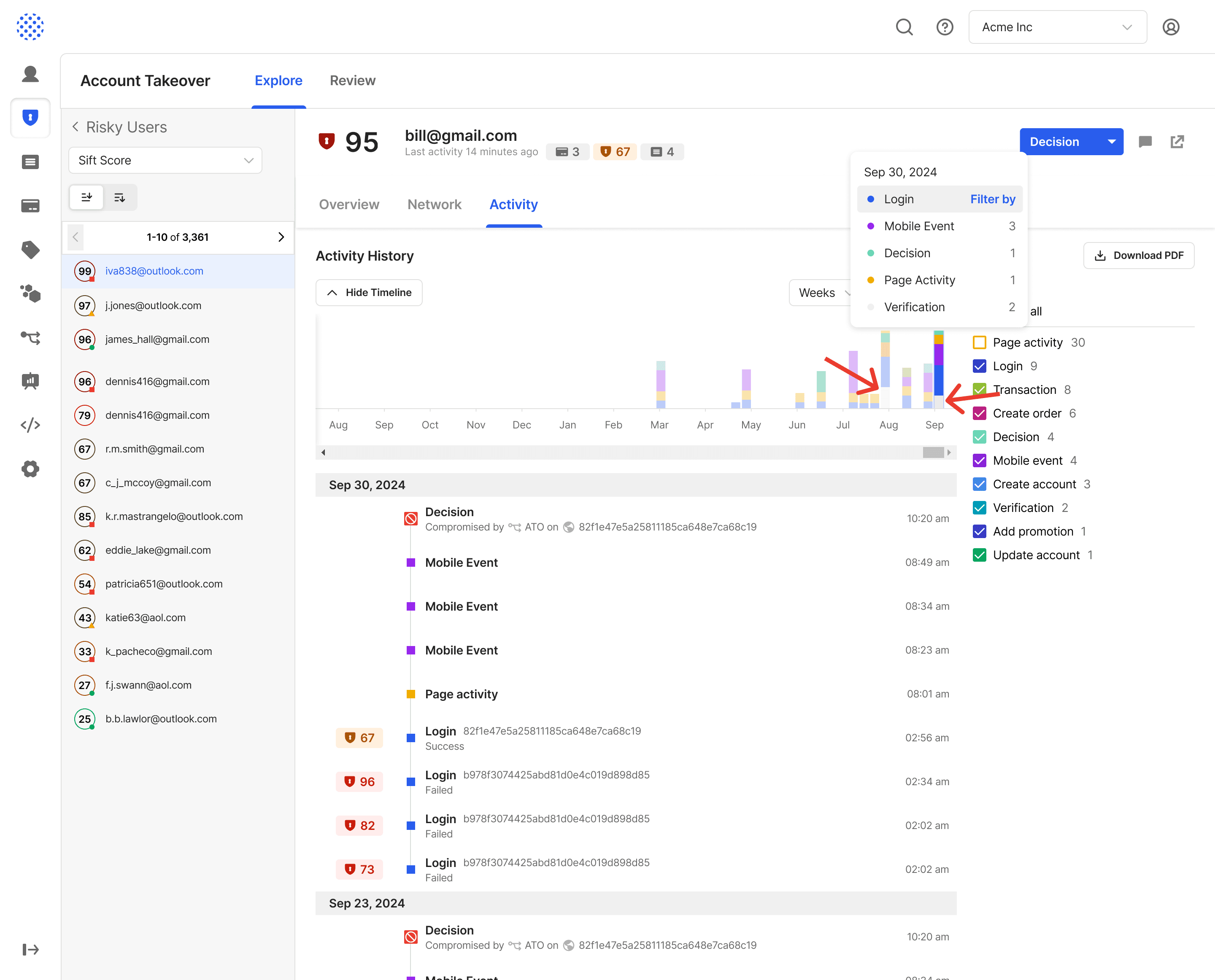Toggle the Mobile event checkbox
The image size is (1215, 980).
(x=980, y=460)
